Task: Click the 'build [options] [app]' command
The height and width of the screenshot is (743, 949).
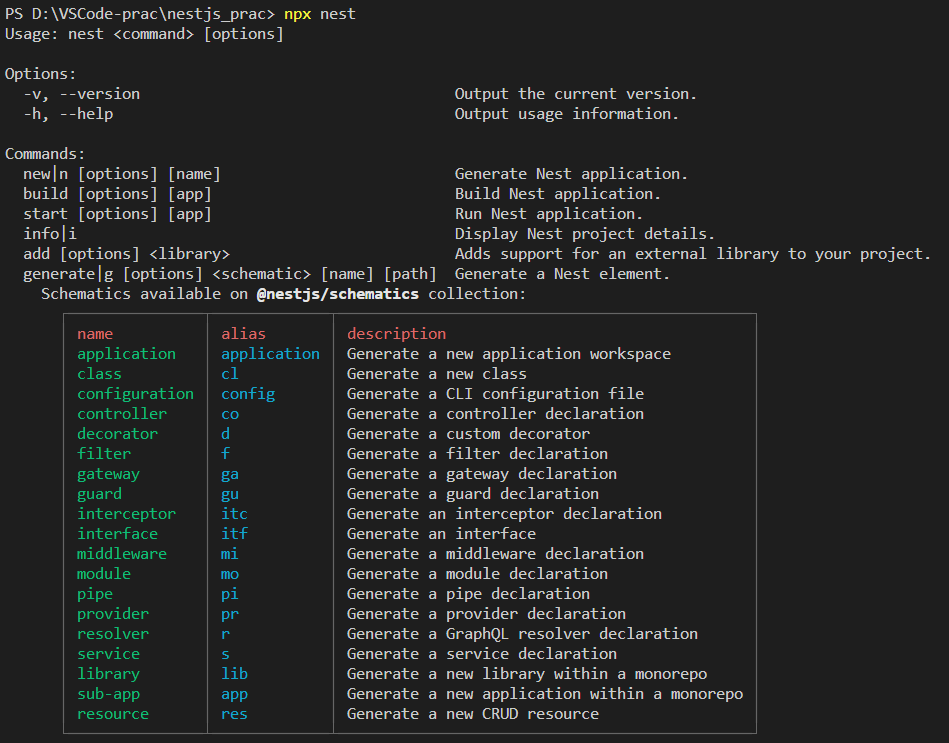Action: coord(117,194)
